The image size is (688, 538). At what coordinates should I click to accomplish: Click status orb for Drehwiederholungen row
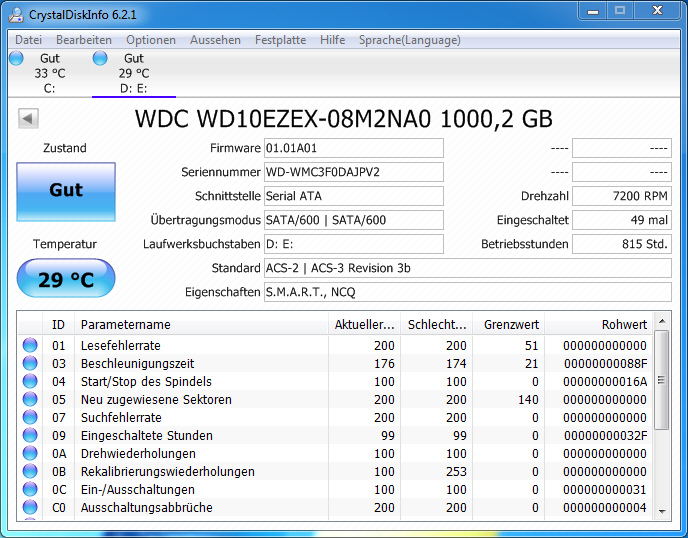30,453
